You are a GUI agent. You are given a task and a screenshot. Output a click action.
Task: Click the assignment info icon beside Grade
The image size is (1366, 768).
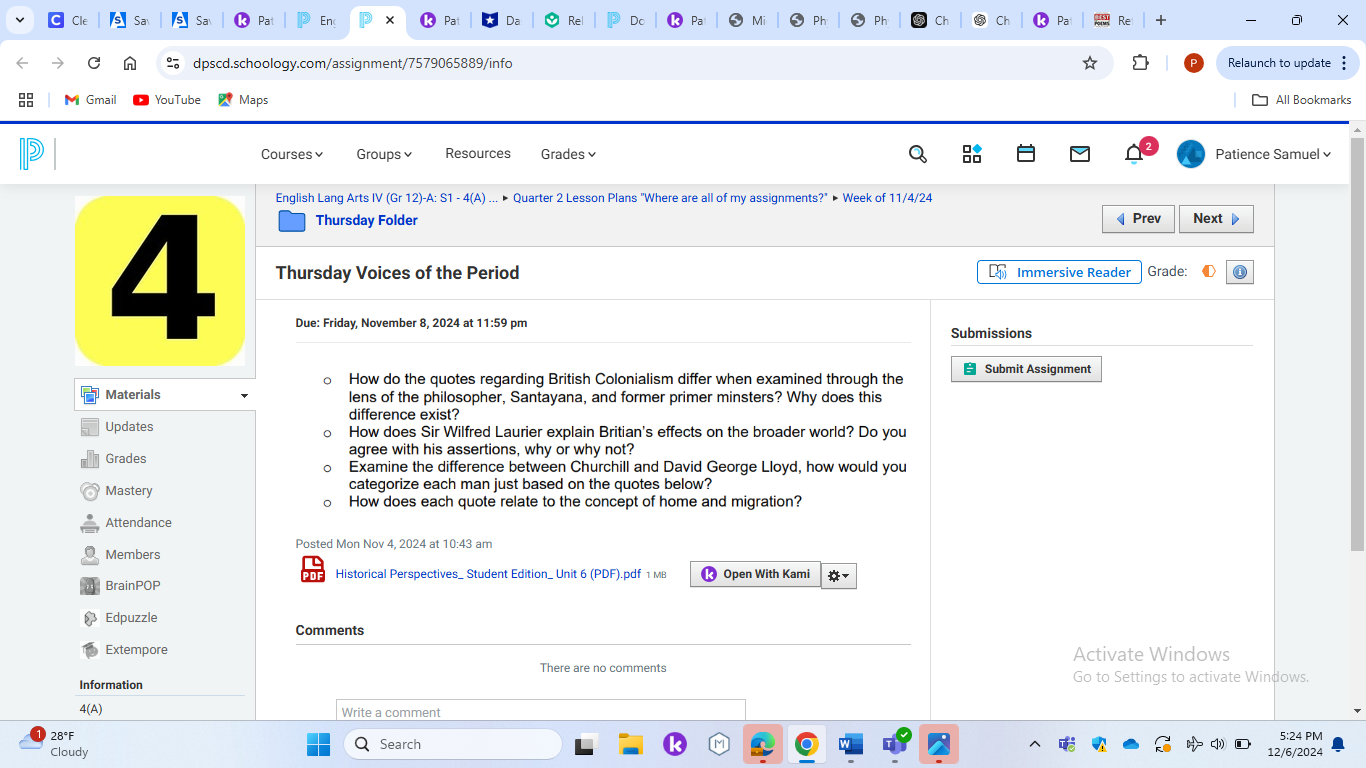[x=1240, y=272]
